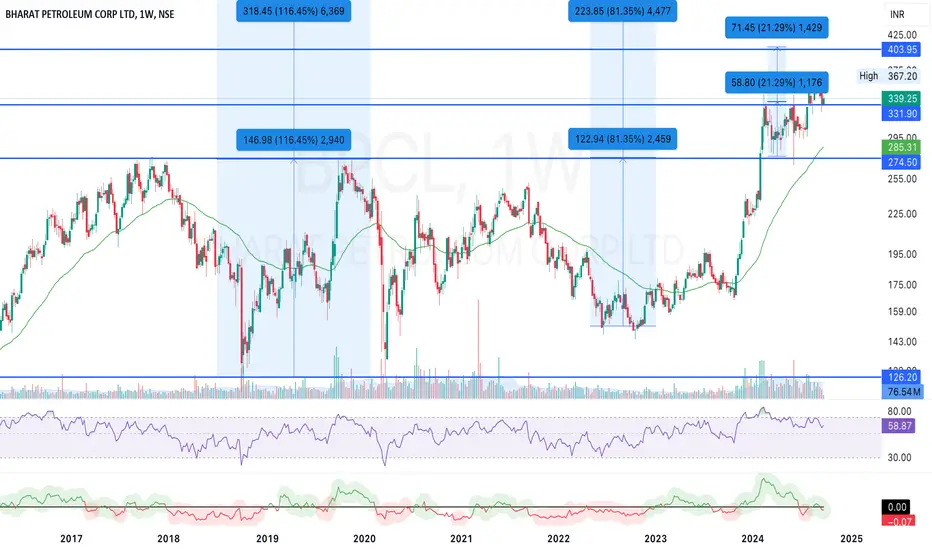Viewport: 932px width, 550px height.
Task: Select the 58.80 (21.29%) 1,176 measurement label
Action: pos(776,83)
